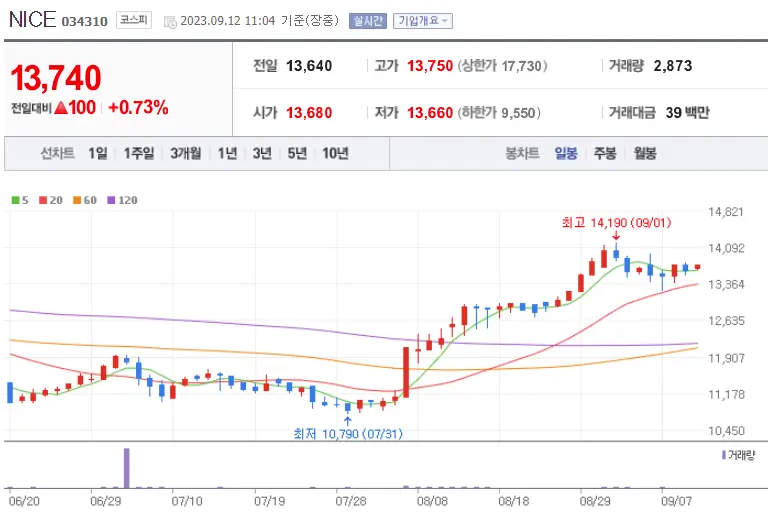Click the green 5-day moving average swatch

pyautogui.click(x=15, y=200)
